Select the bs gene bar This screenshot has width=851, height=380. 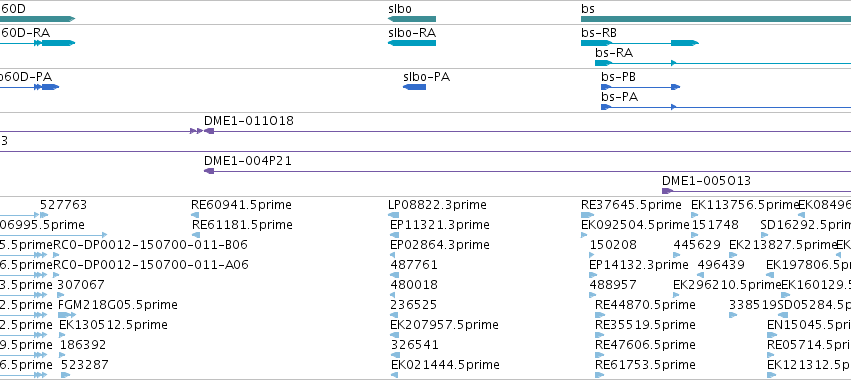point(716,19)
